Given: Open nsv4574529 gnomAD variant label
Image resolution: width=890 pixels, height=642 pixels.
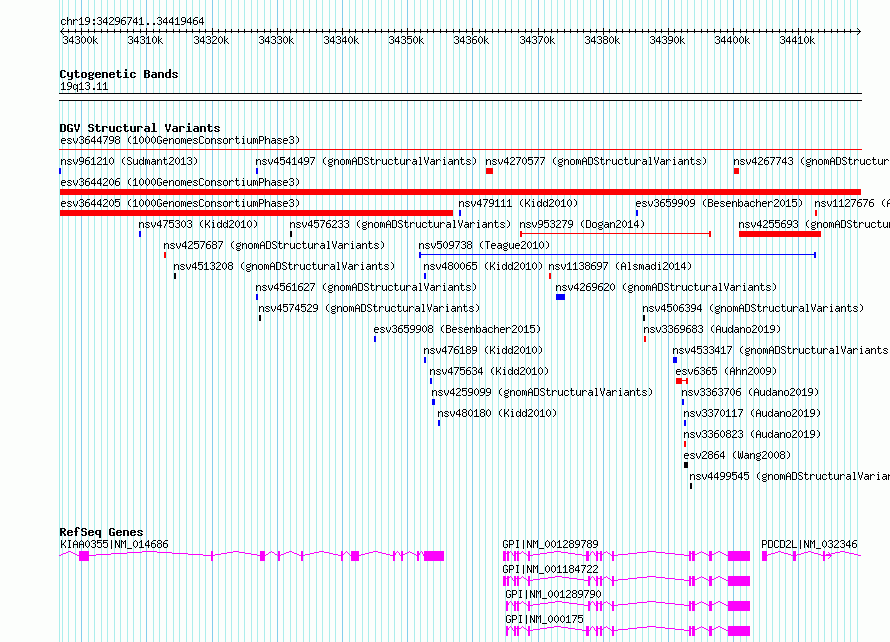Looking at the screenshot, I should tap(369, 308).
